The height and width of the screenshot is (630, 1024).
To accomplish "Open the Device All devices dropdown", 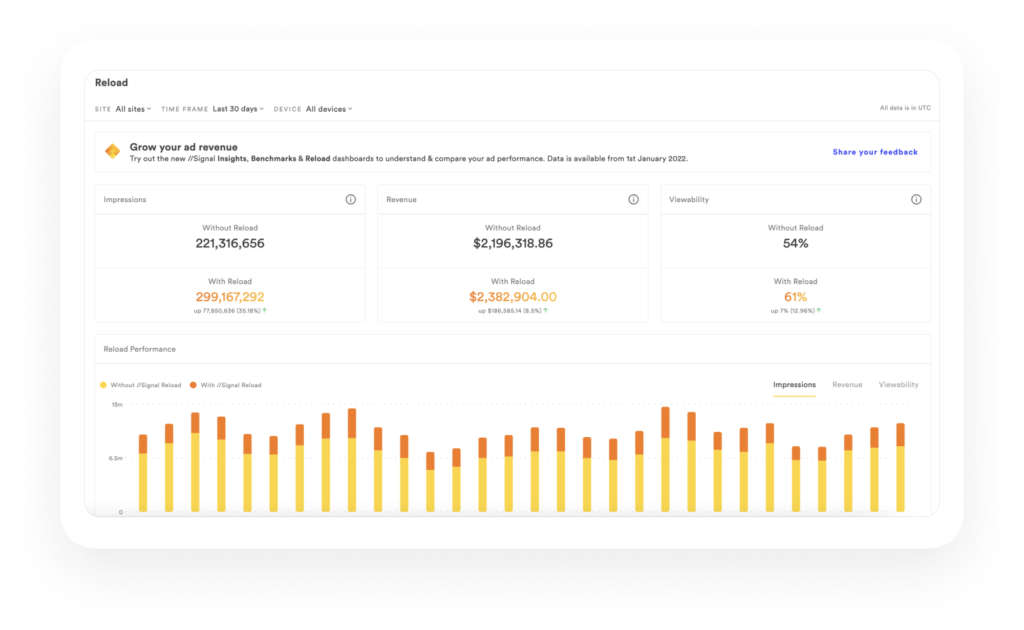I will 329,109.
